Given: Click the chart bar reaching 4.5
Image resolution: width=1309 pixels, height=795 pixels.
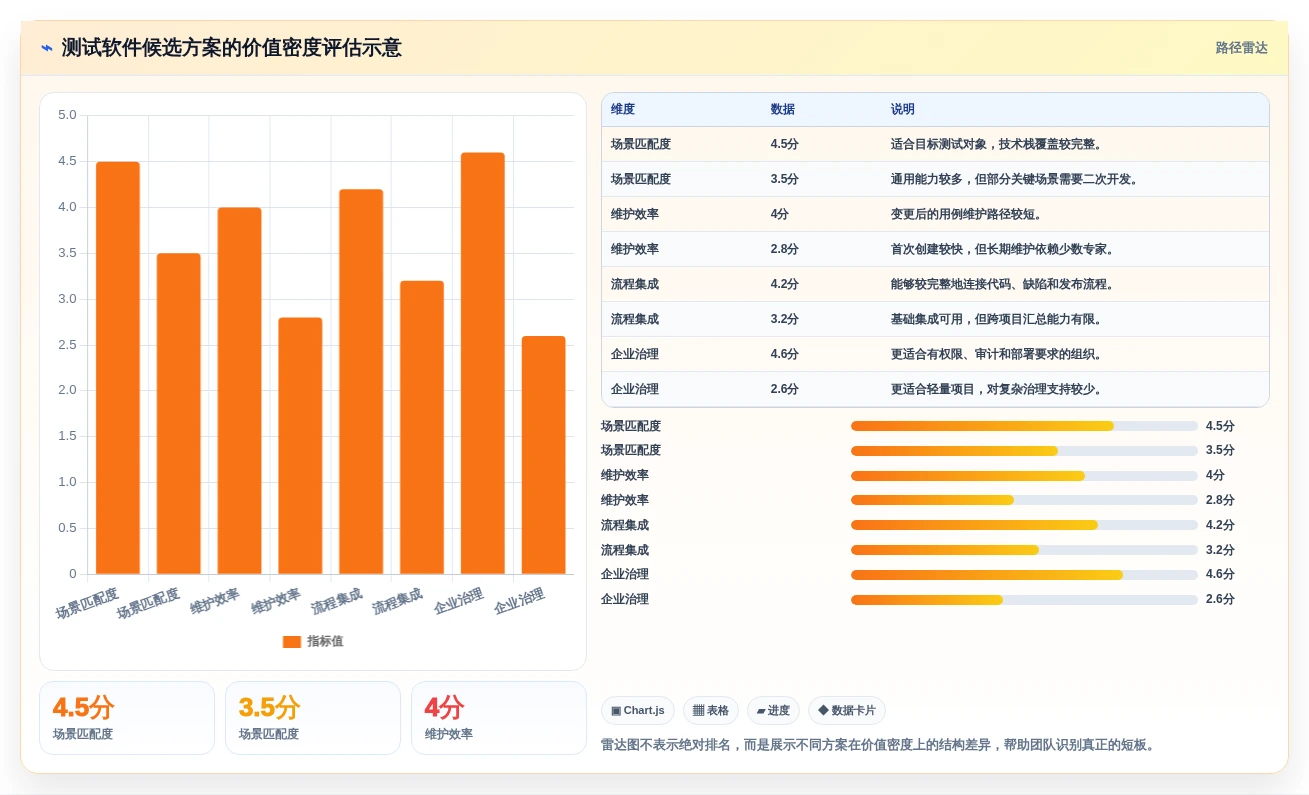Looking at the screenshot, I should [118, 368].
